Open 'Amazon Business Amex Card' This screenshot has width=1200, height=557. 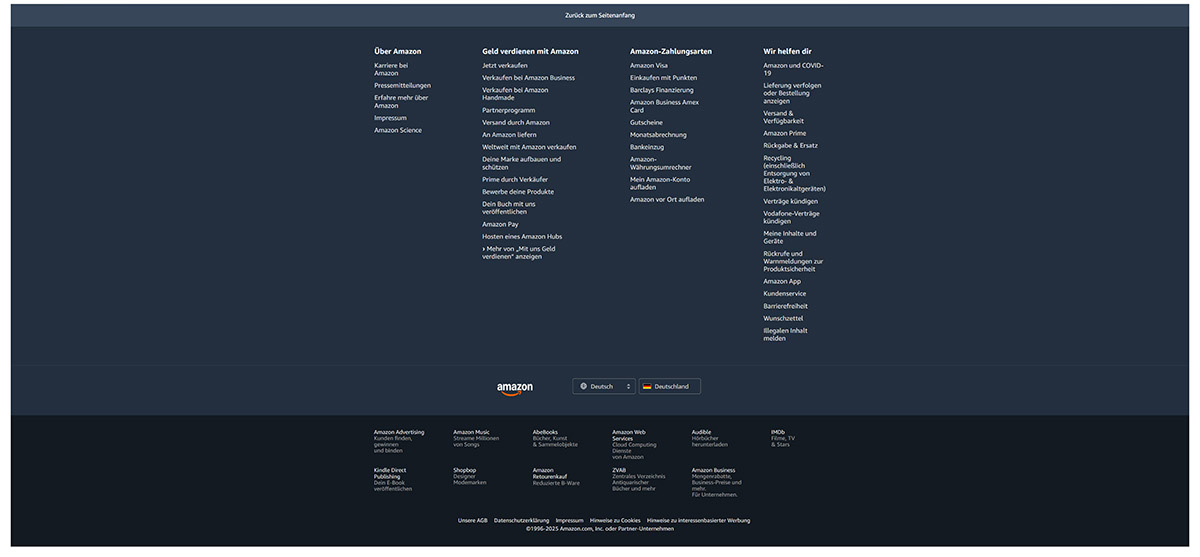pos(665,106)
